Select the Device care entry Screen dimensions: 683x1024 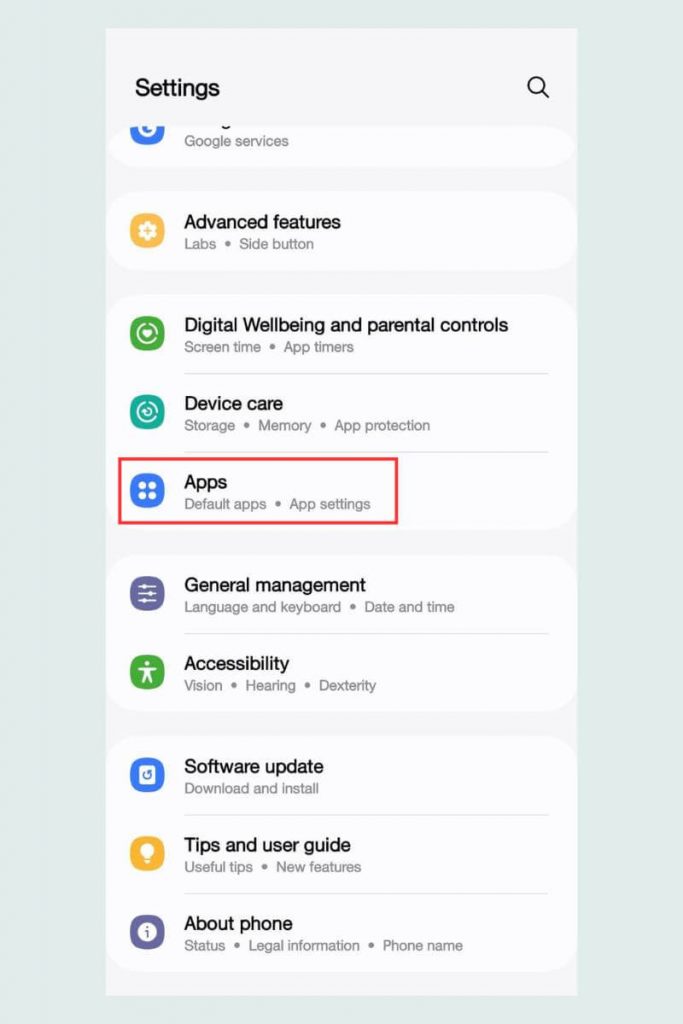coord(342,413)
